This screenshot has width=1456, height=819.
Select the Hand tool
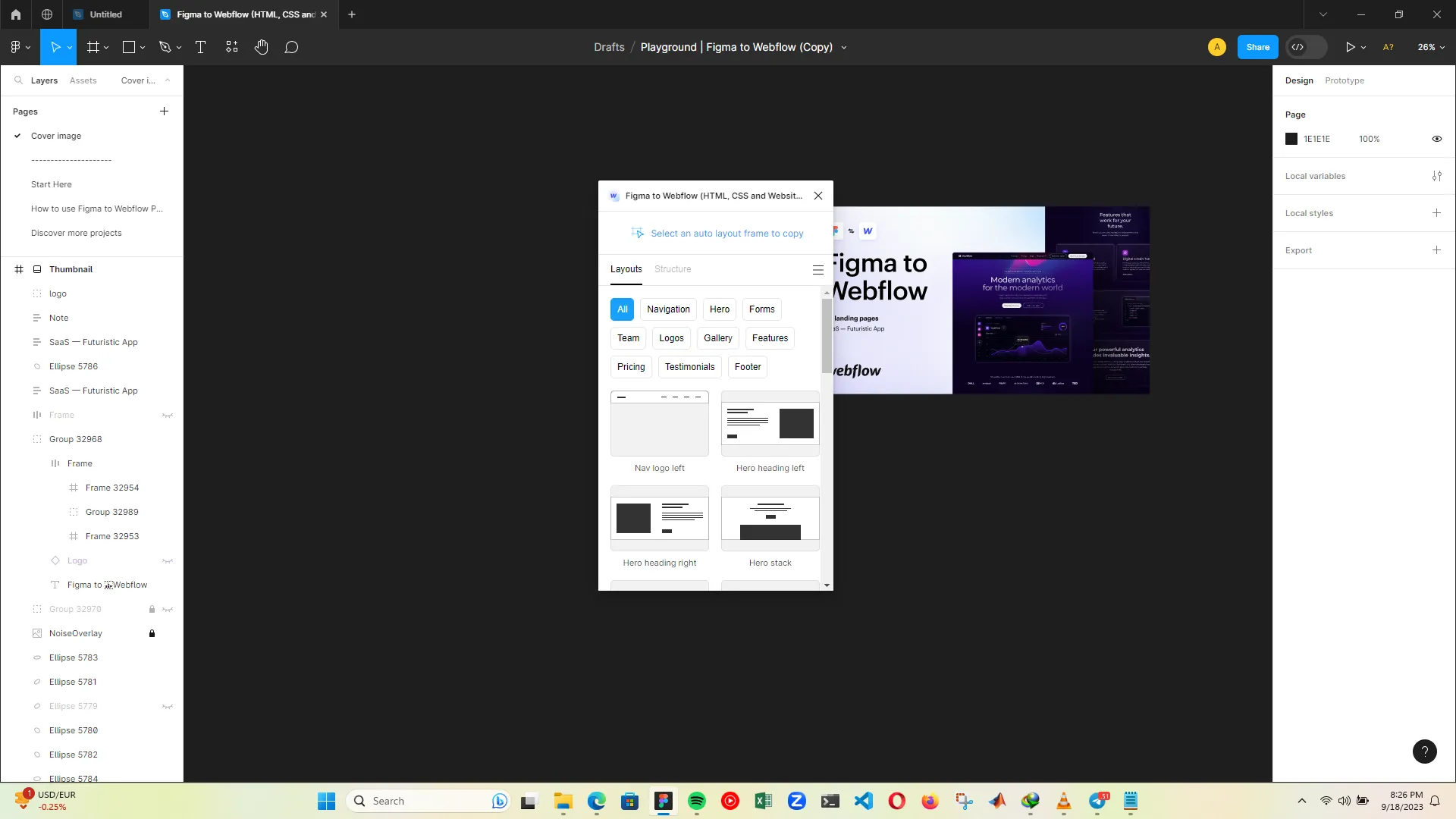point(261,47)
